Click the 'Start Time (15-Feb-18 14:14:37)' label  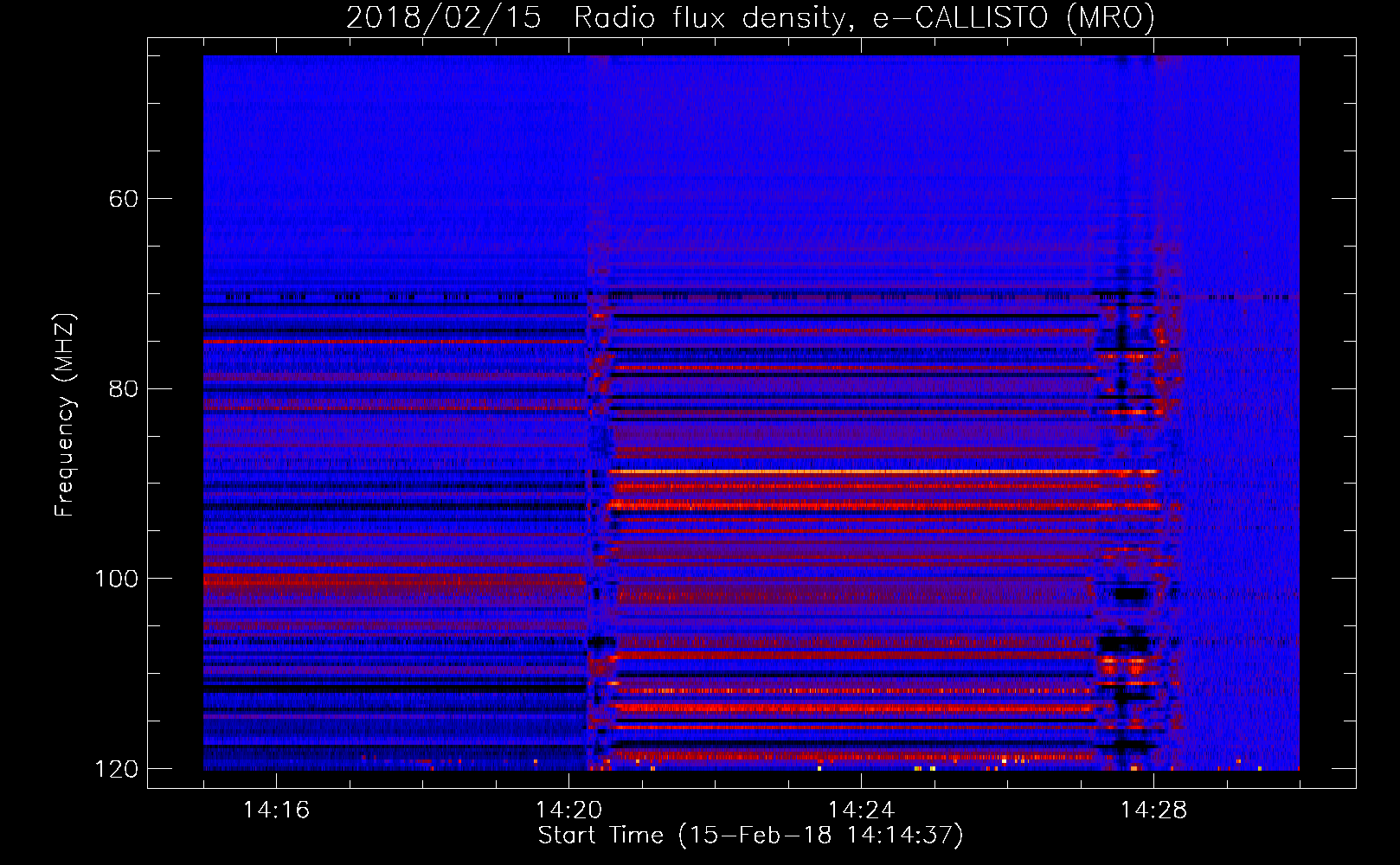click(750, 836)
